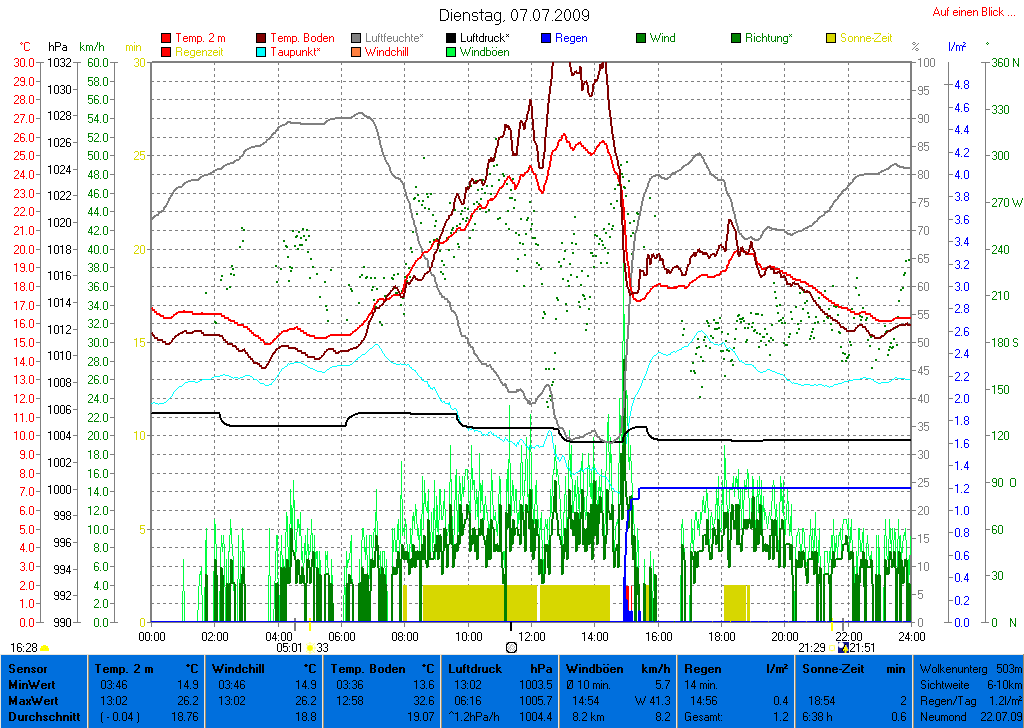
Task: Click the blue Regen legend square
Action: 546,39
